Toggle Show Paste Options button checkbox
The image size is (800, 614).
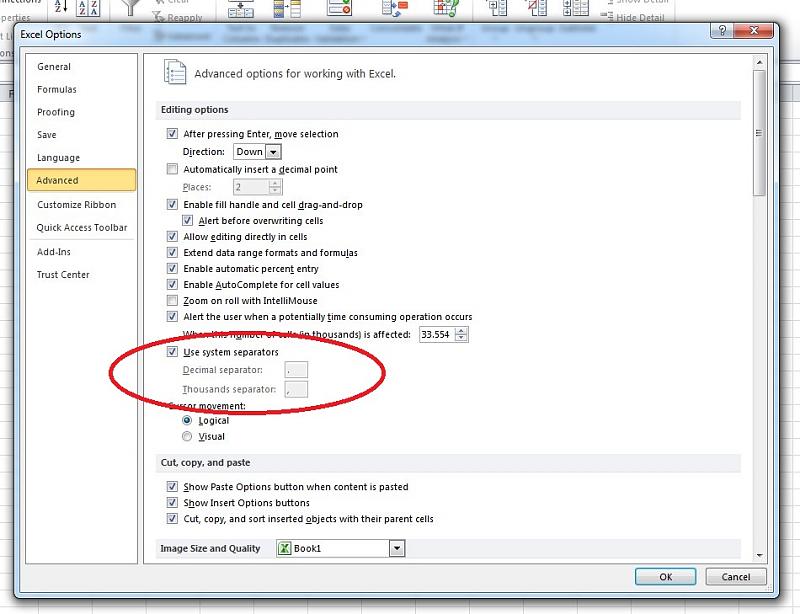click(172, 486)
